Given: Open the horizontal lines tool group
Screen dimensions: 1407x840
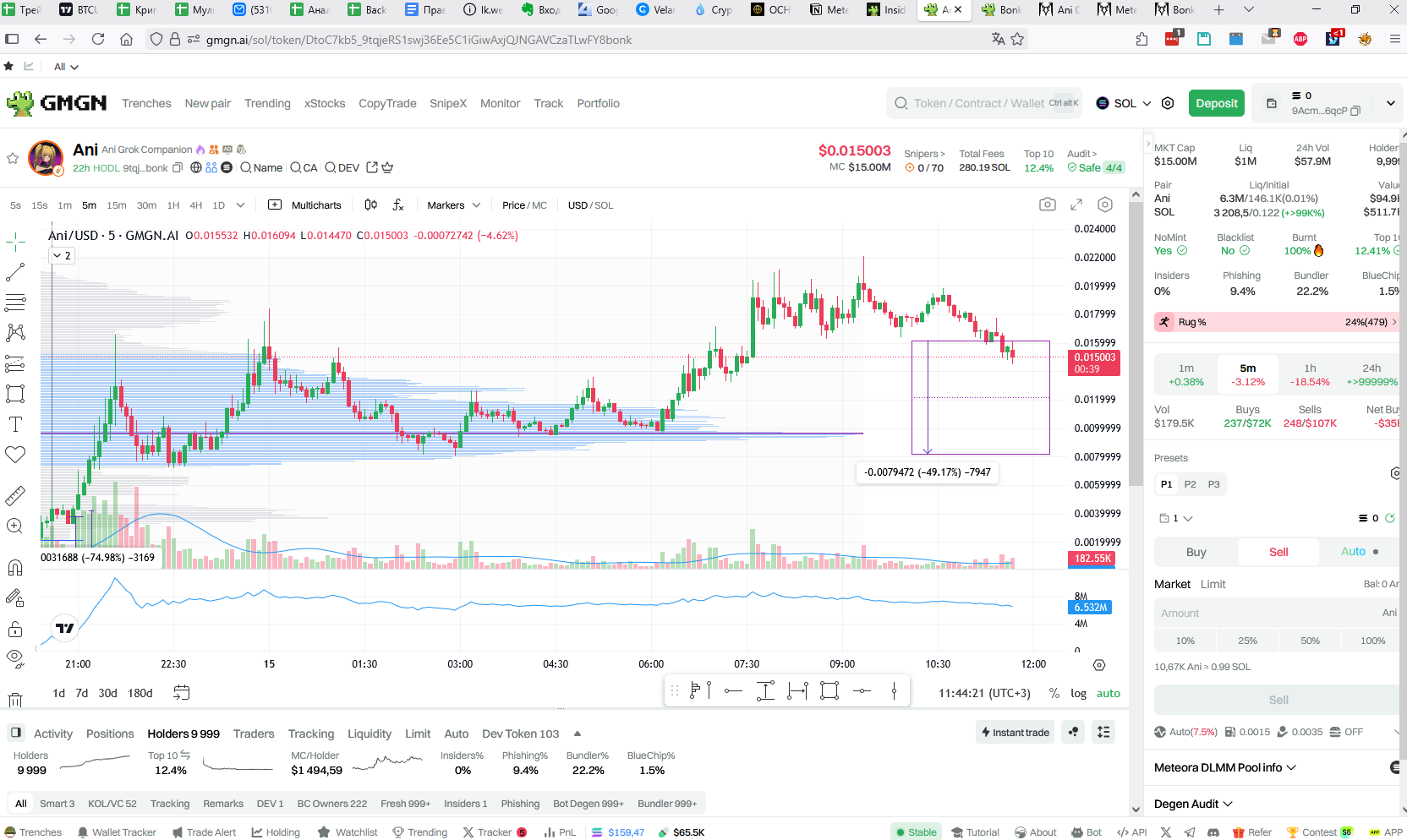Looking at the screenshot, I should 15,302.
